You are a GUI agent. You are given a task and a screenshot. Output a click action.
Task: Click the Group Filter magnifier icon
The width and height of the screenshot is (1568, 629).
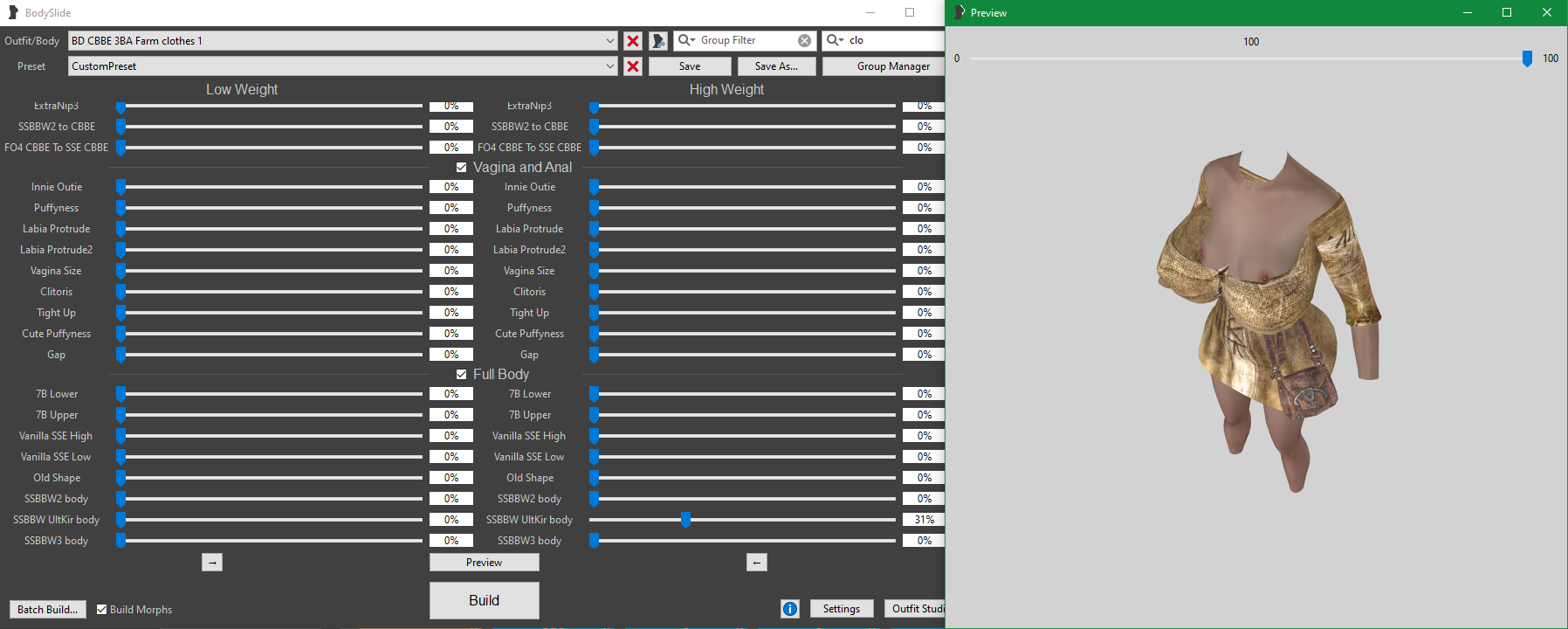pyautogui.click(x=686, y=40)
